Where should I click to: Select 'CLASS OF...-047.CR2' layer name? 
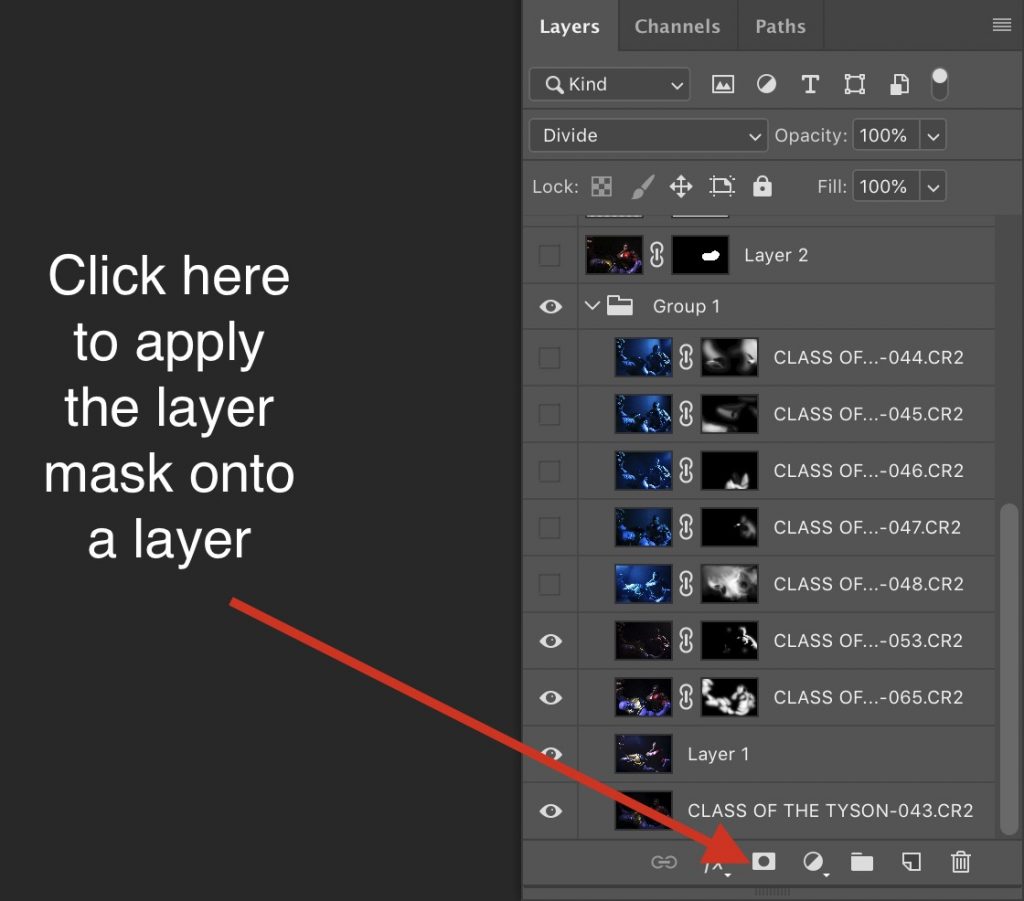coord(867,528)
